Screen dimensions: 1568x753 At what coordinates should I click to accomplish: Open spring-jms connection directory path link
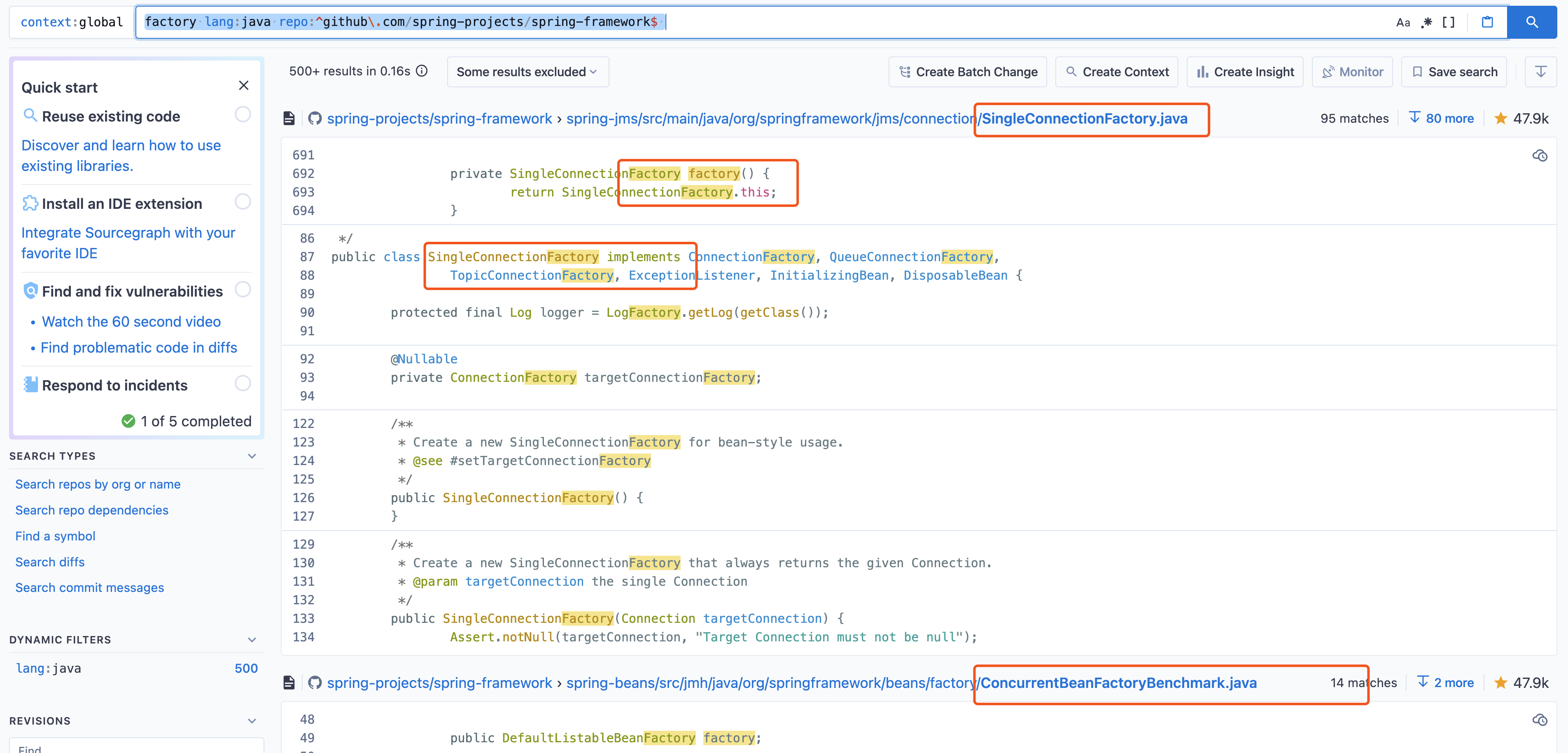coord(771,119)
